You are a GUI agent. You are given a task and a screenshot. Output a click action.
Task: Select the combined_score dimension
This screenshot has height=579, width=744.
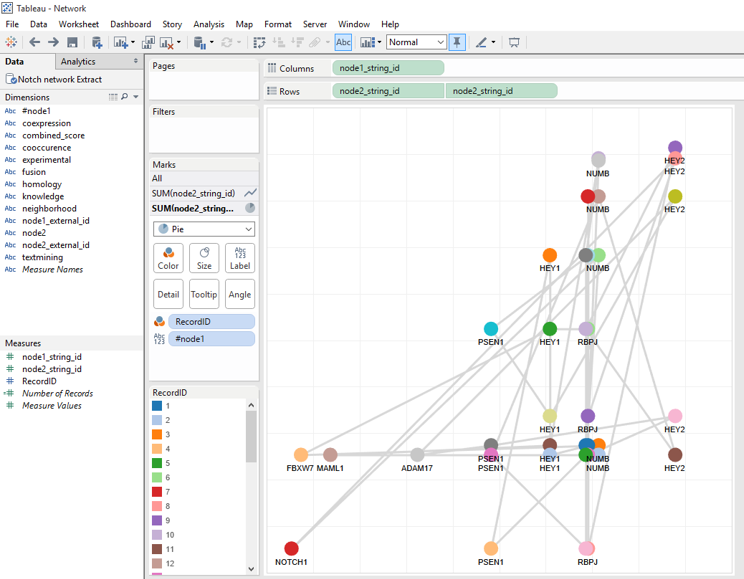coord(53,135)
